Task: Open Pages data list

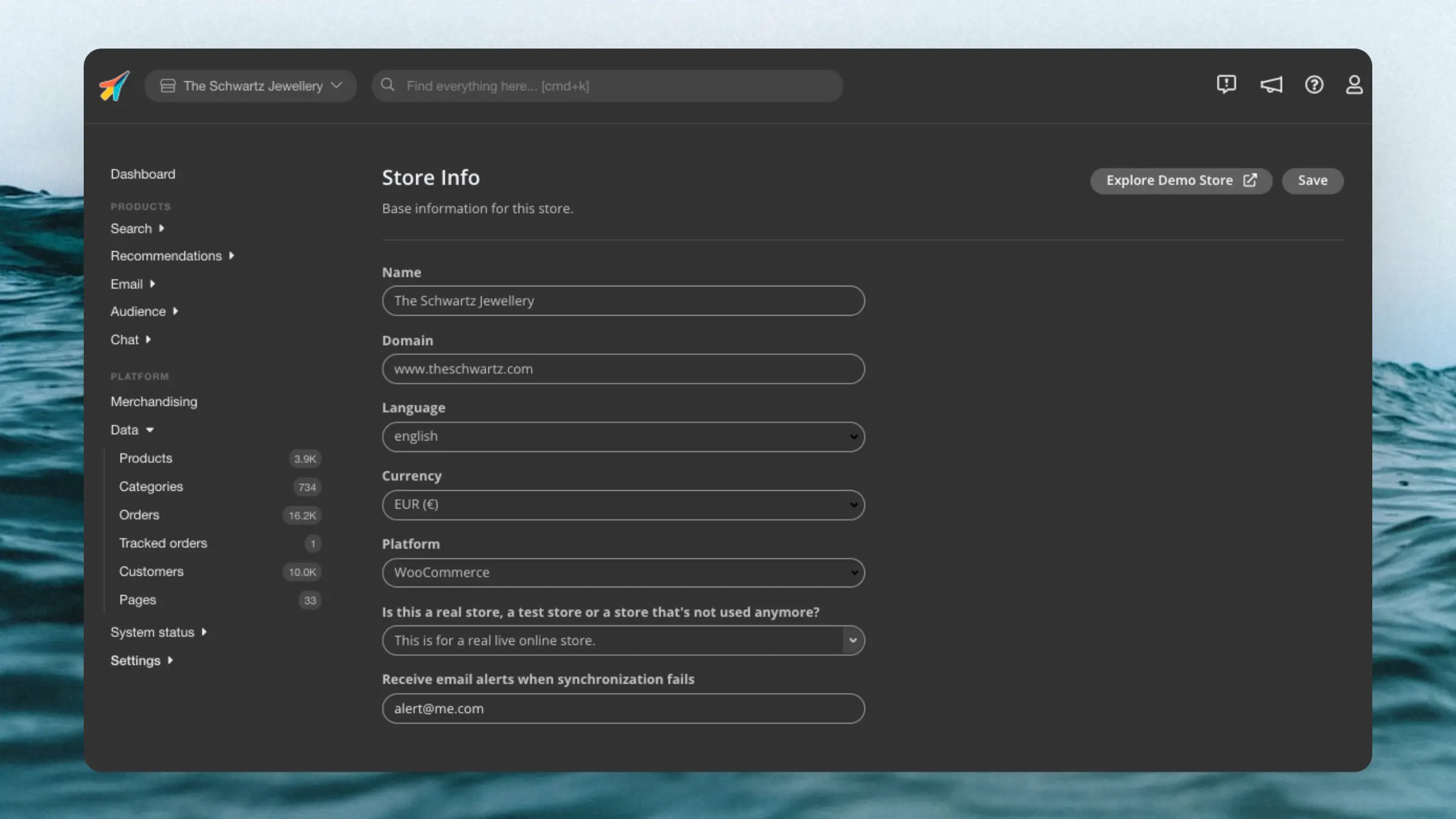Action: click(x=138, y=600)
